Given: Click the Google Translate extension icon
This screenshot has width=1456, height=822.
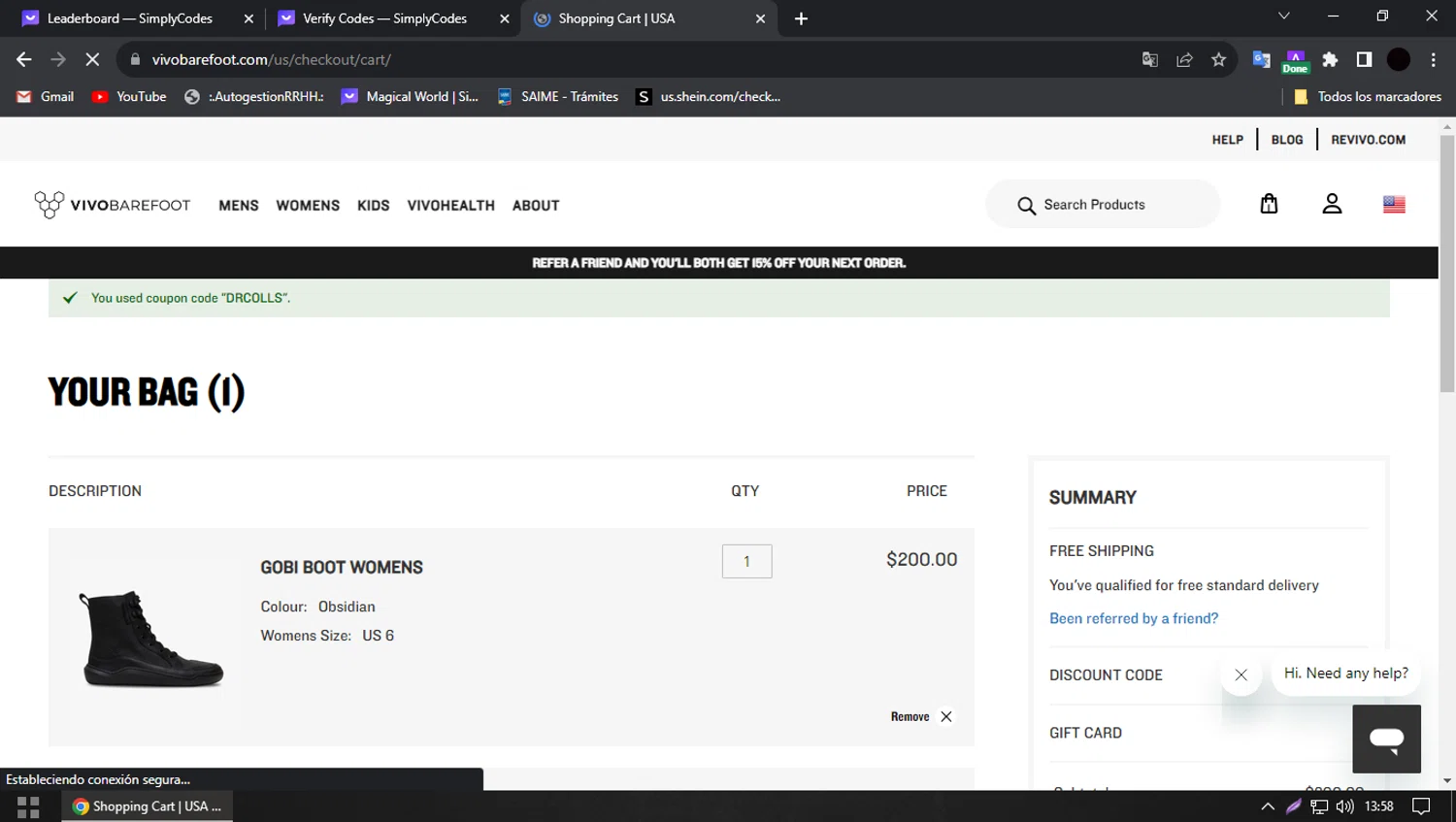Looking at the screenshot, I should pos(1261,59).
